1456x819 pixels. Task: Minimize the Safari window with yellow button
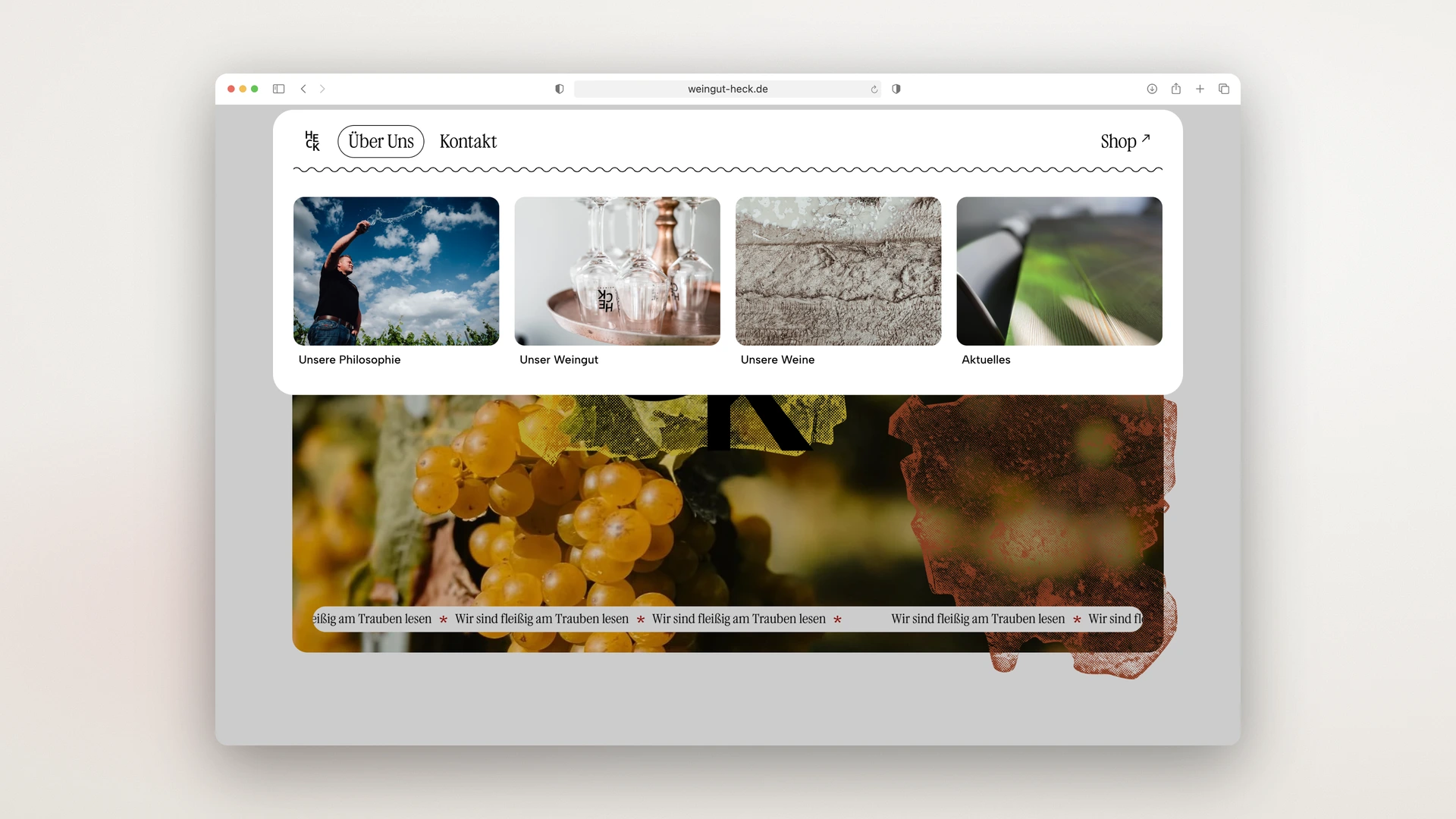coord(243,89)
